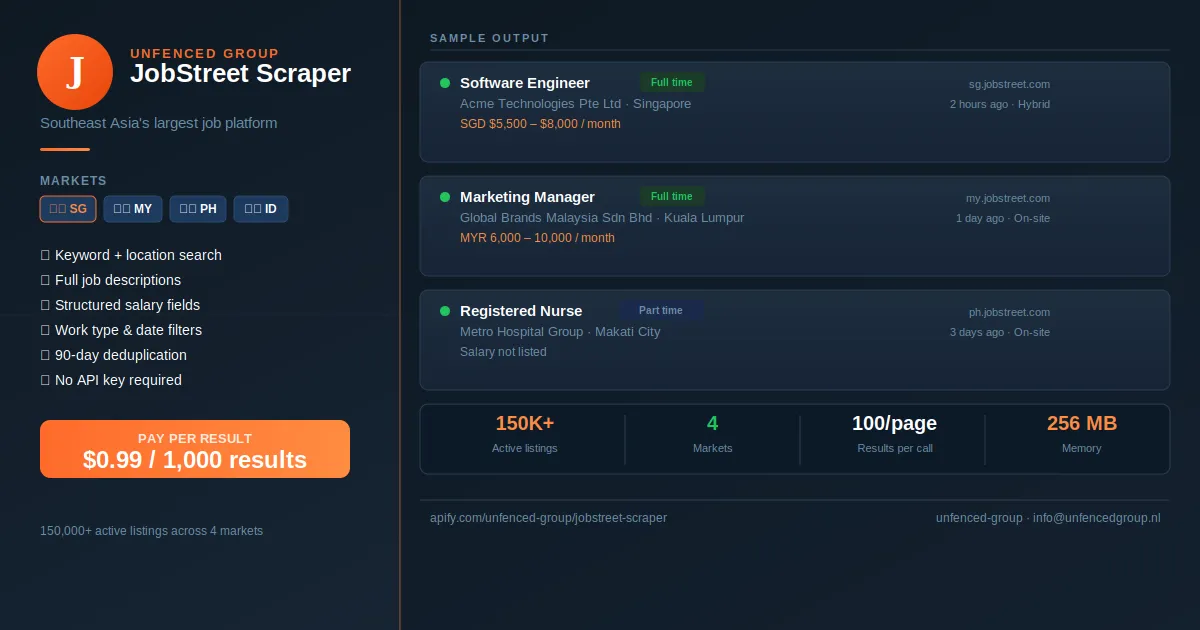Click the orange J logo circle
This screenshot has height=630, width=1200.
pyautogui.click(x=75, y=72)
